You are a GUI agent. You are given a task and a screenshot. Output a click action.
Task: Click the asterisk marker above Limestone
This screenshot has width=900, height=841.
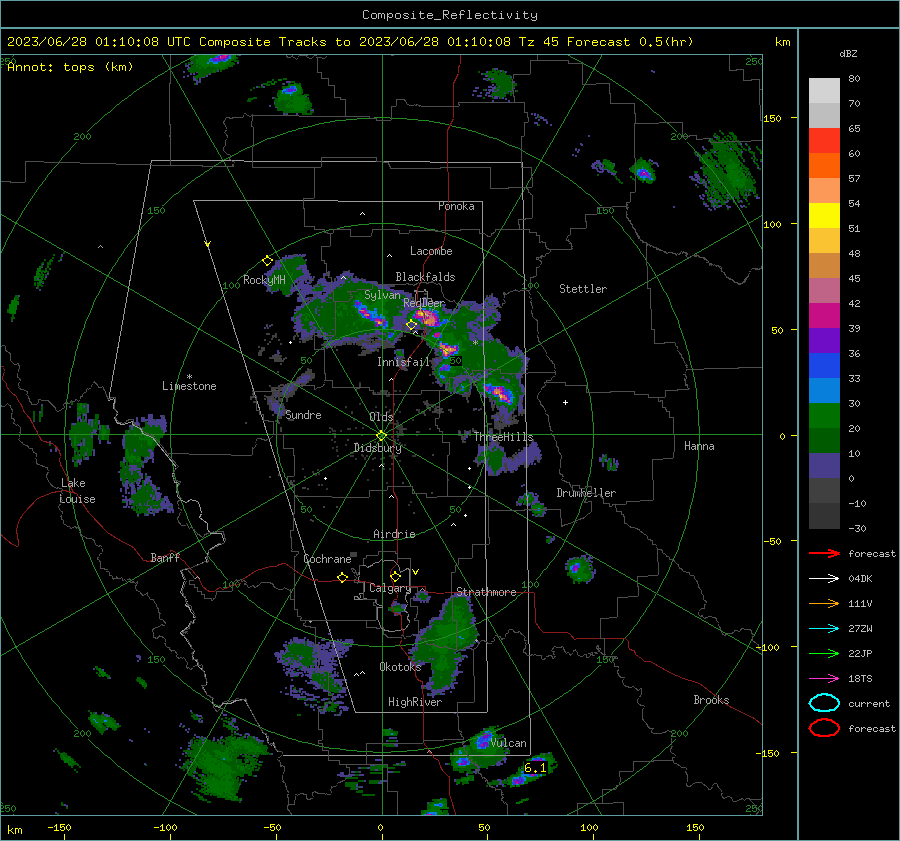189,377
